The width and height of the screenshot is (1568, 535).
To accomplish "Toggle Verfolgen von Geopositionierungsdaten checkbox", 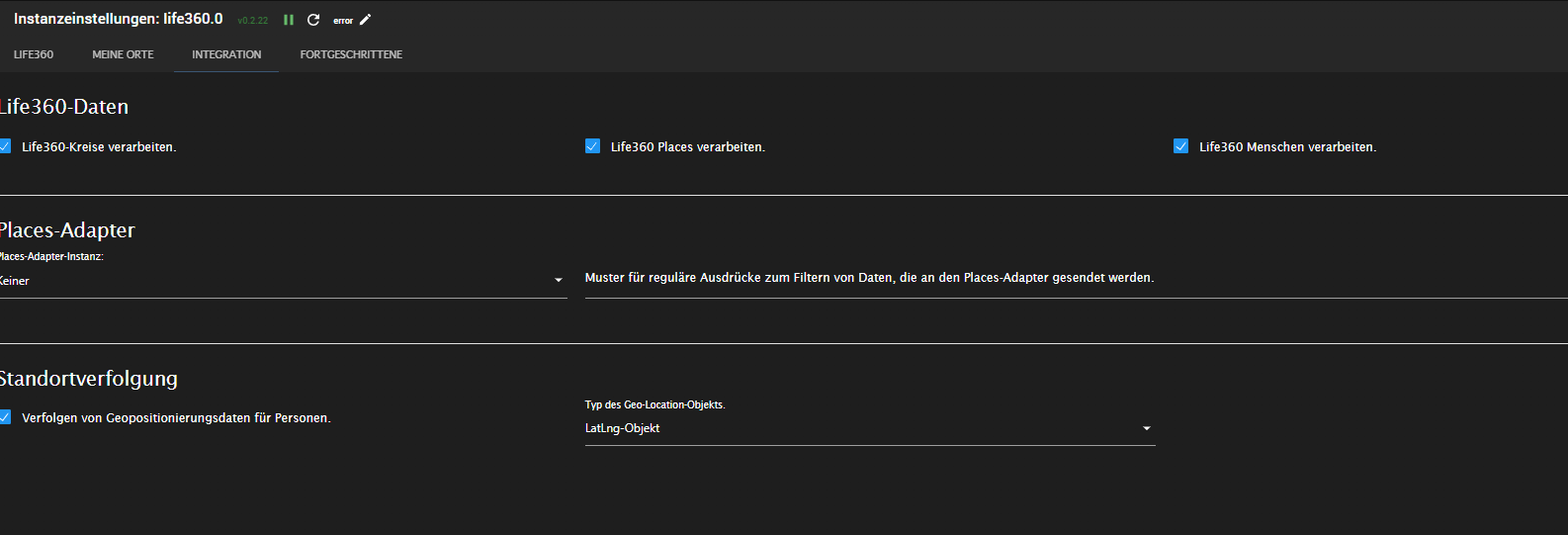I will [5, 417].
